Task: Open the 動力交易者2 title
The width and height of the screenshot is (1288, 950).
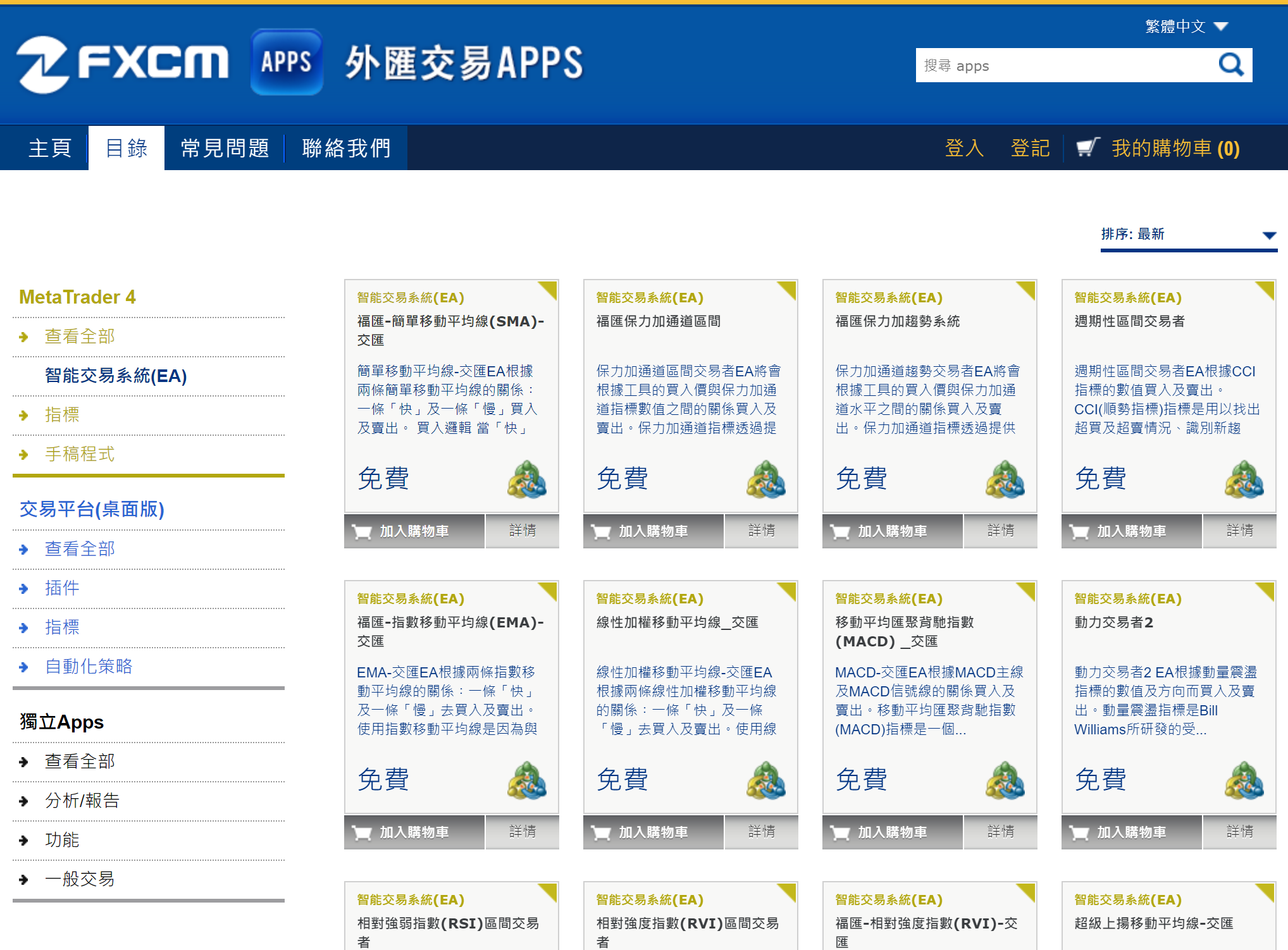Action: 1113,622
